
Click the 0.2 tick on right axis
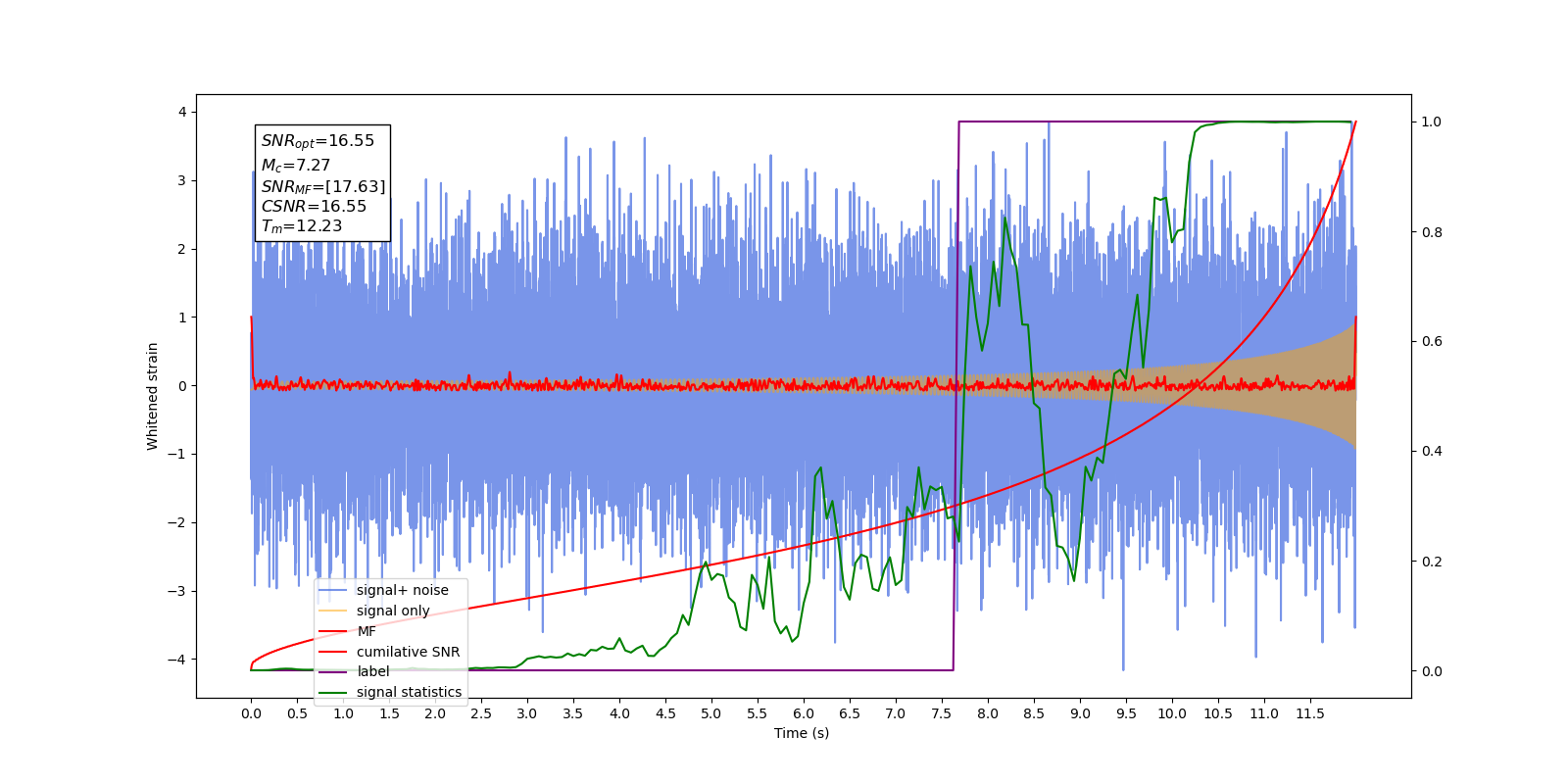(1432, 562)
